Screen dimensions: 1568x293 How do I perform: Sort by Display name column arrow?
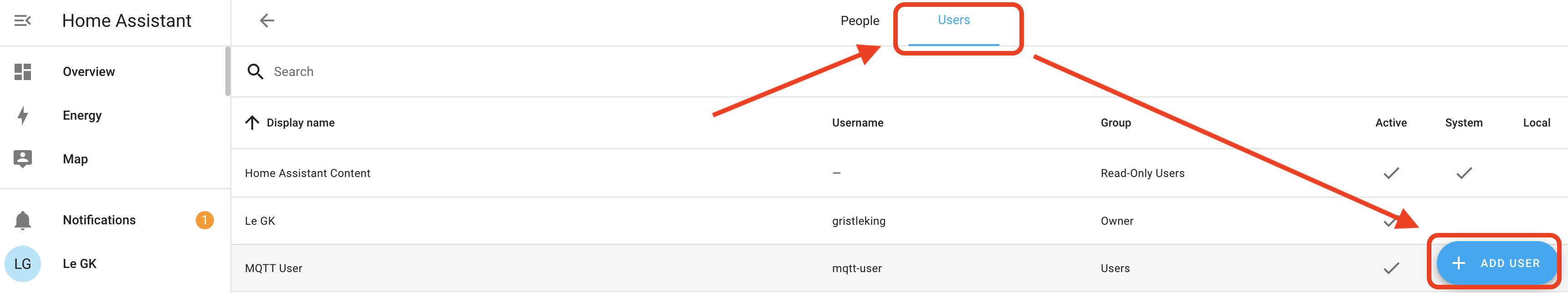click(252, 123)
